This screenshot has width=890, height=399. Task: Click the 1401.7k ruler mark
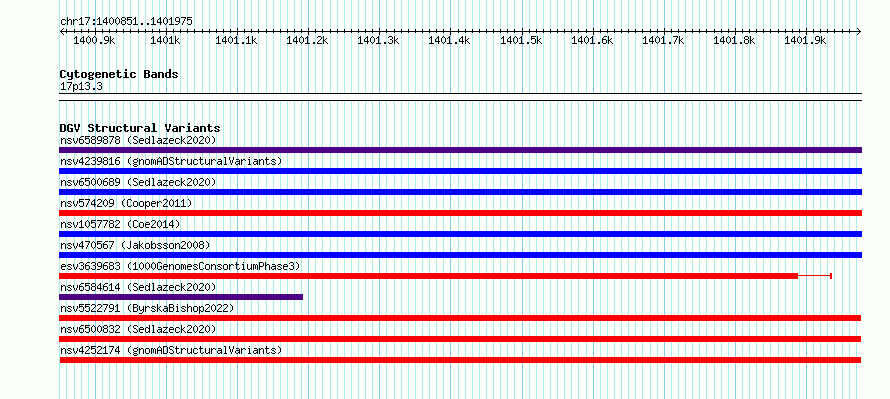[663, 41]
